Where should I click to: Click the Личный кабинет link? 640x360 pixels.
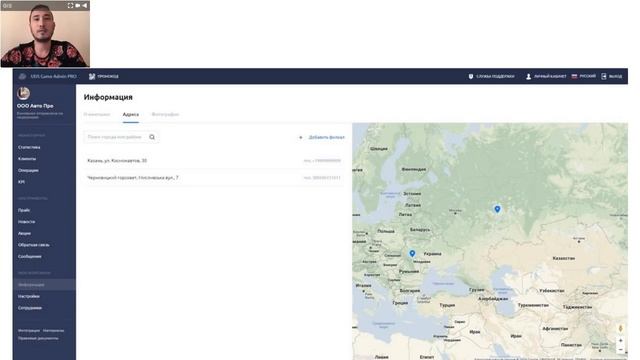coord(550,76)
